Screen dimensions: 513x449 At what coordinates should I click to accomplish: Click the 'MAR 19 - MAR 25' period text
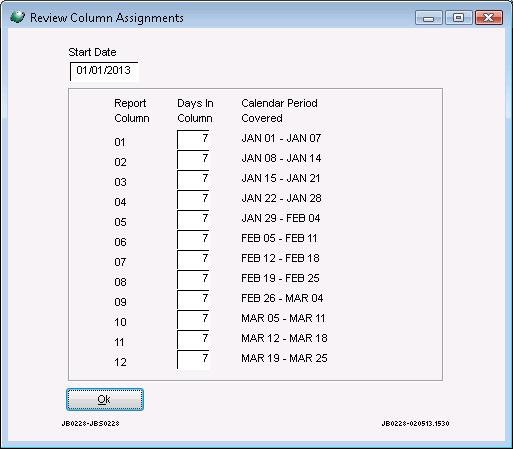284,358
